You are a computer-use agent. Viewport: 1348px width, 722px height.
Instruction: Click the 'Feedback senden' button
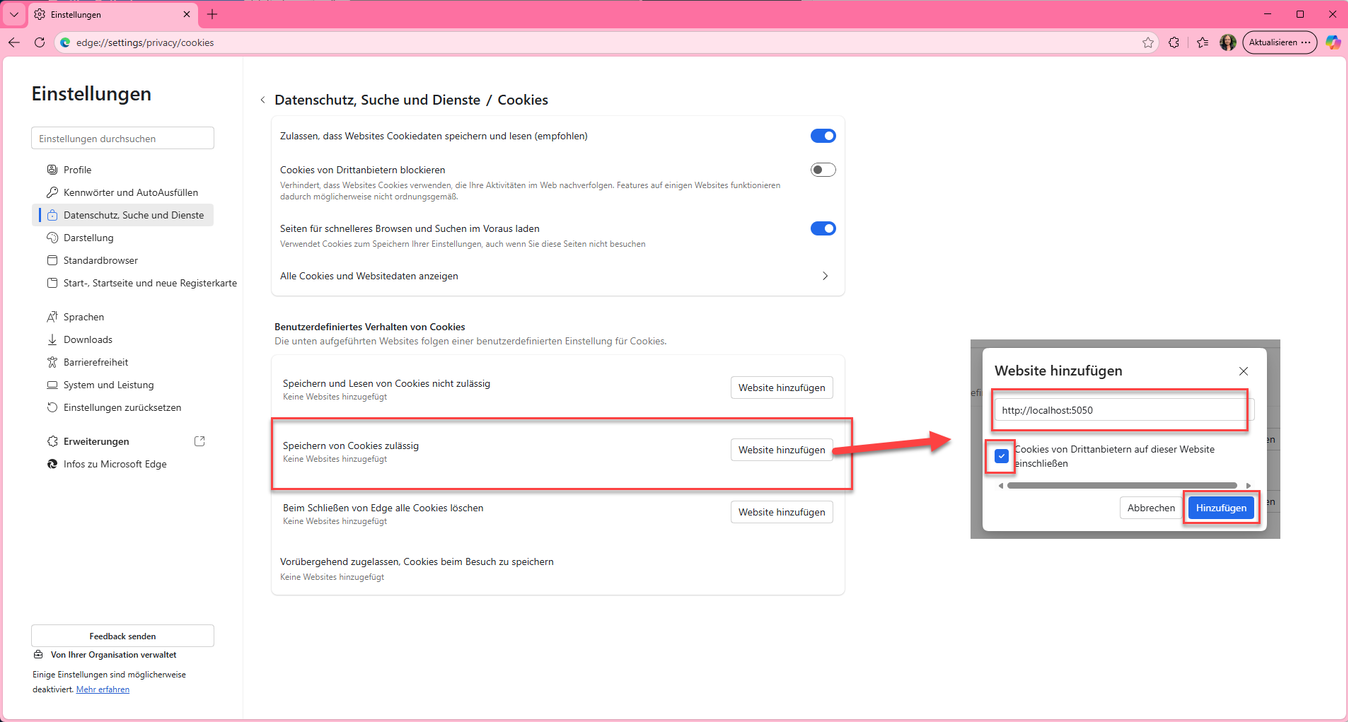[122, 636]
